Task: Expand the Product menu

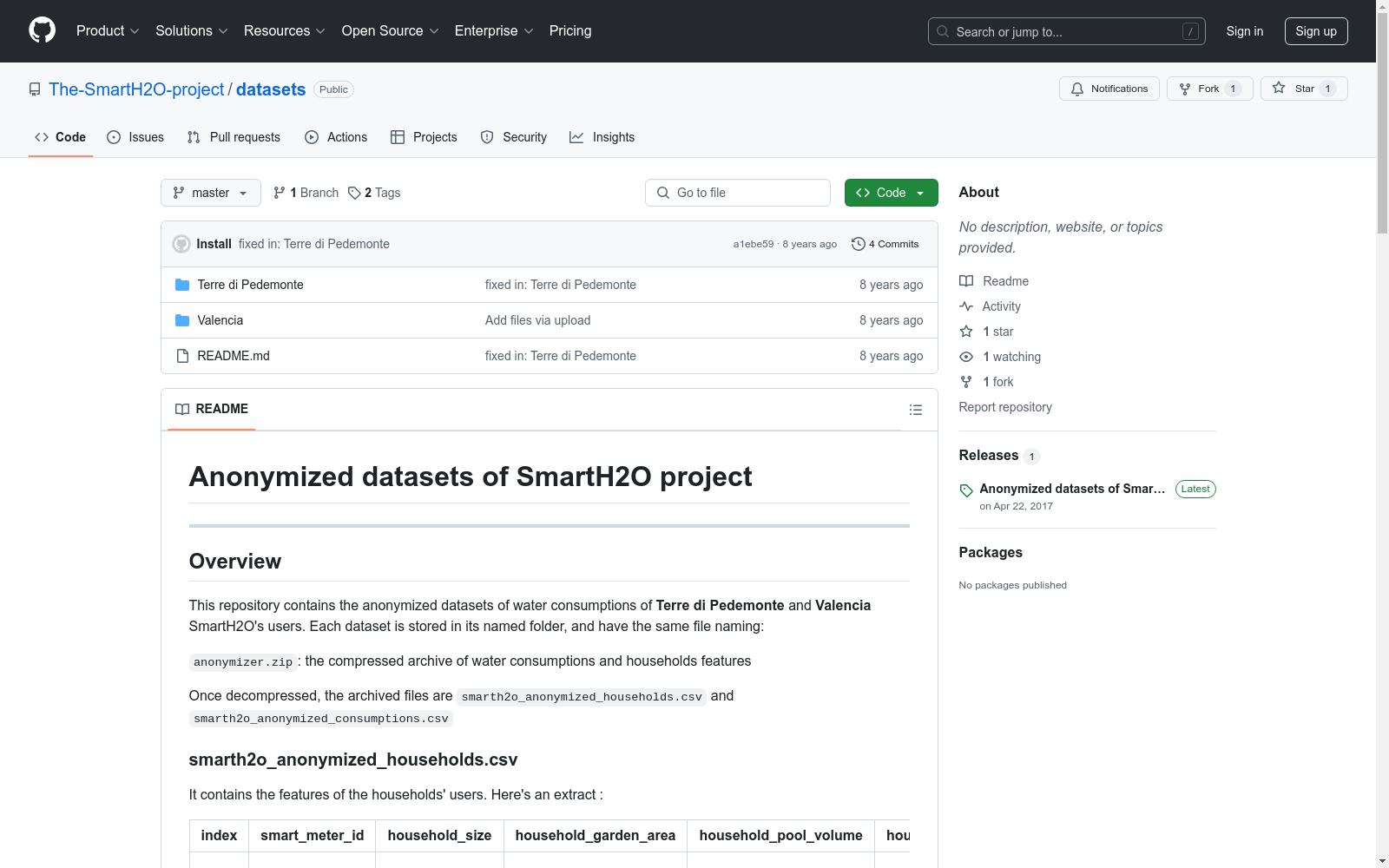Action: click(x=108, y=30)
